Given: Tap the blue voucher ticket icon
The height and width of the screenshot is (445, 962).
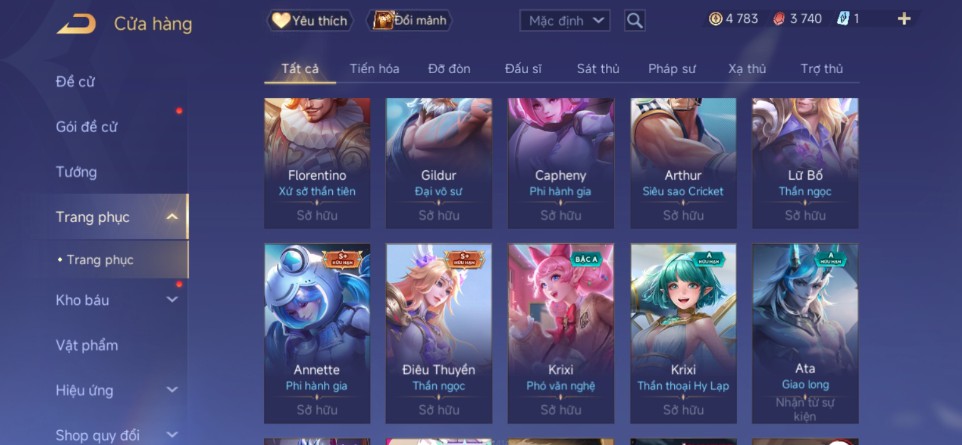Looking at the screenshot, I should click(x=843, y=19).
